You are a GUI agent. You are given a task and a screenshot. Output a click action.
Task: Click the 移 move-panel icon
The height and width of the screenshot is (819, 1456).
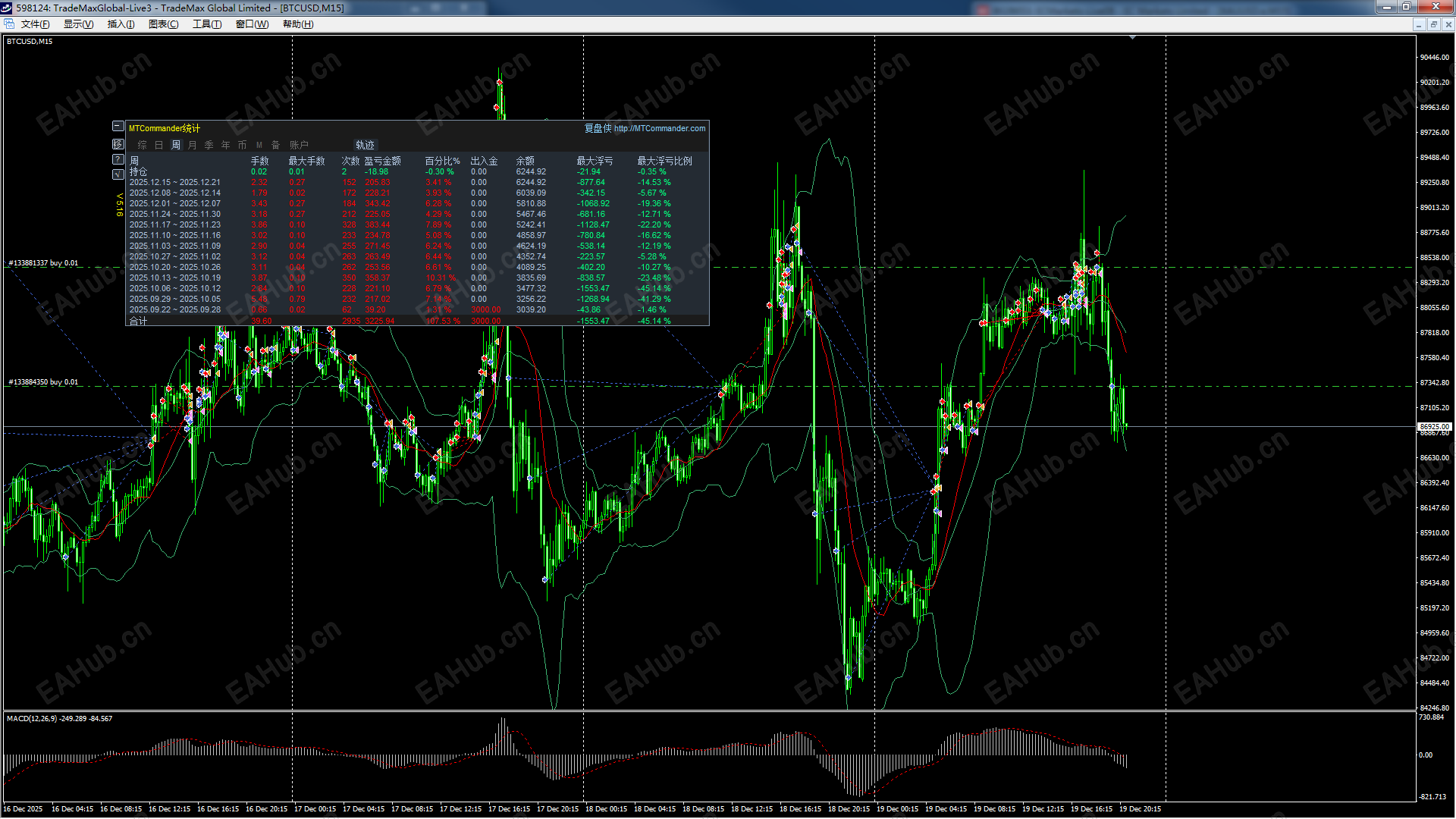point(118,144)
